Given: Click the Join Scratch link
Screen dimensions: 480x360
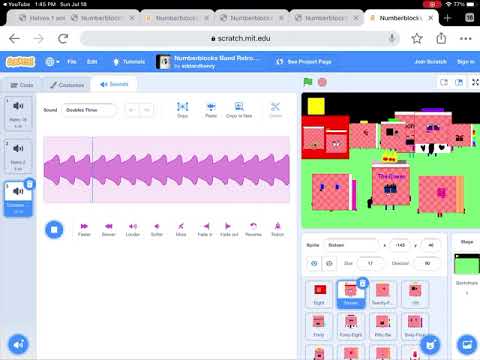Looking at the screenshot, I should click(430, 62).
